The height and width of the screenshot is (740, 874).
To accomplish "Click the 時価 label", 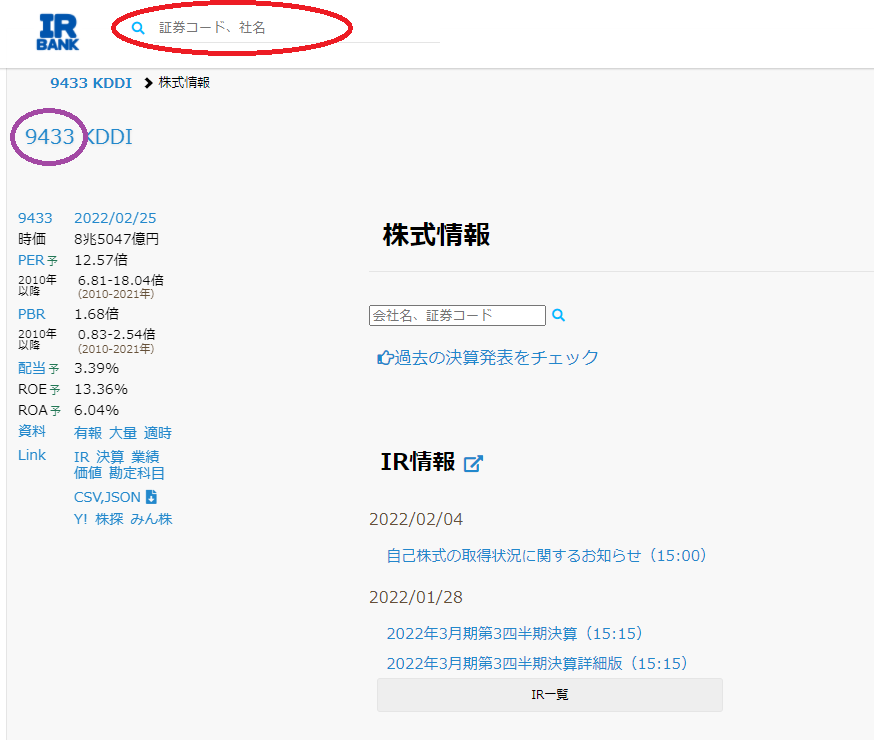I will pyautogui.click(x=32, y=239).
